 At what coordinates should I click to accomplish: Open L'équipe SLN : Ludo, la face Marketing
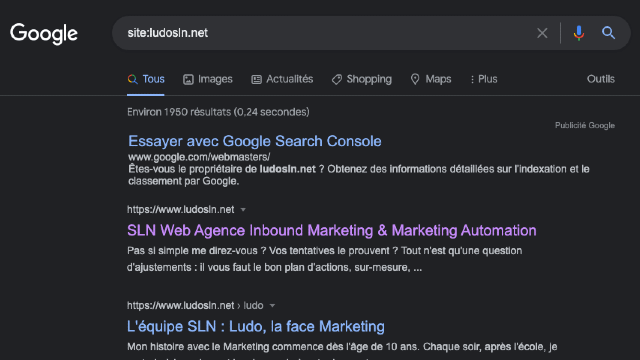256,327
